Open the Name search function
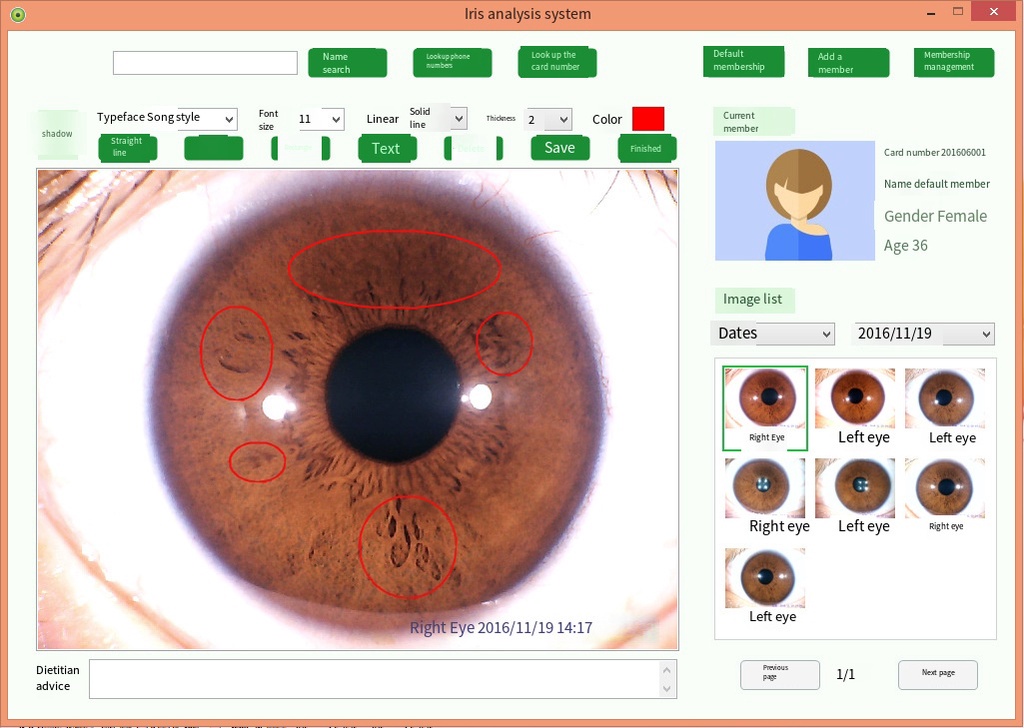The image size is (1024, 728). coord(347,62)
